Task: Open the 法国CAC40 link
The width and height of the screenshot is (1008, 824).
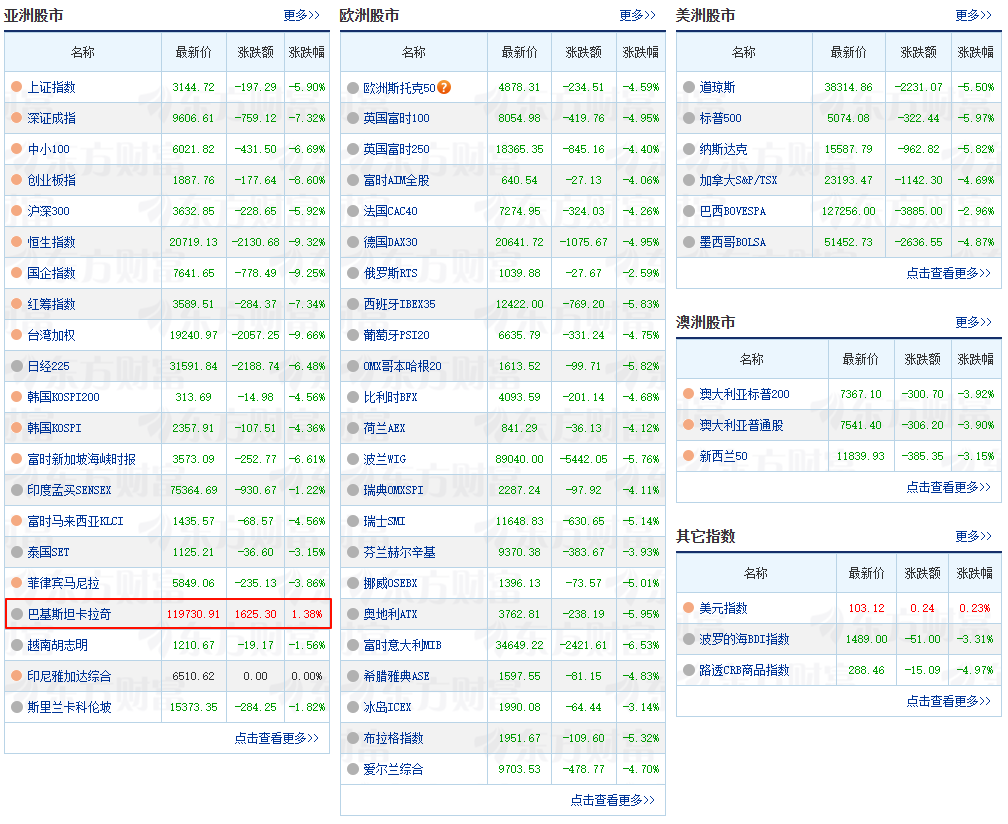Action: coord(390,211)
